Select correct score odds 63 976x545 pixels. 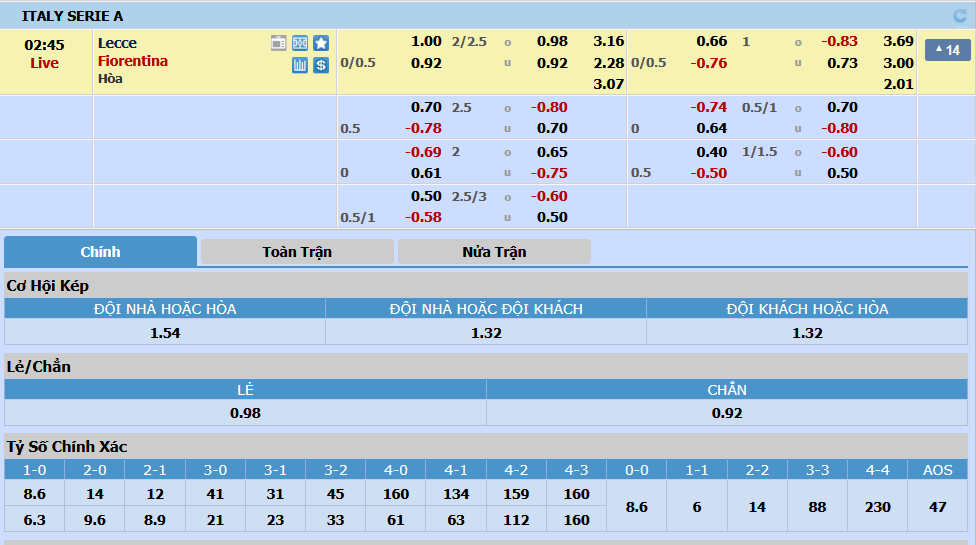coord(456,519)
